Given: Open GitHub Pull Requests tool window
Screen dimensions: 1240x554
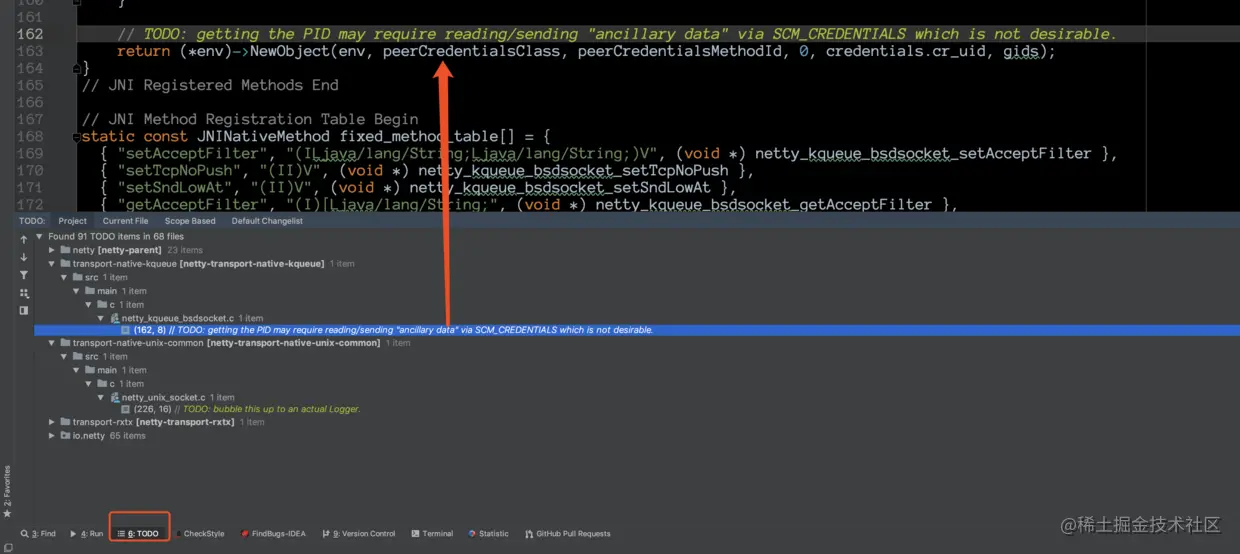Looking at the screenshot, I should [567, 534].
